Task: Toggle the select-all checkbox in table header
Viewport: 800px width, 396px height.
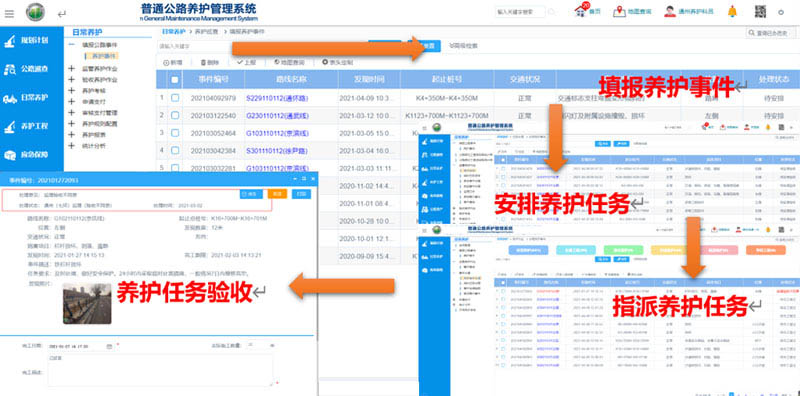Action: (175, 80)
